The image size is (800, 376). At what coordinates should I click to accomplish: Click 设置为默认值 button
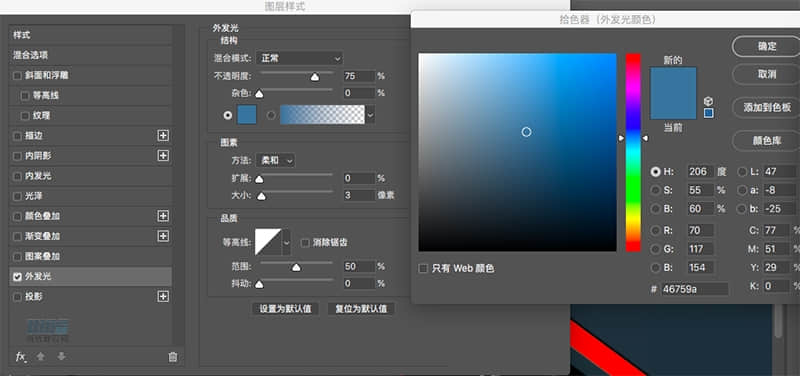285,309
